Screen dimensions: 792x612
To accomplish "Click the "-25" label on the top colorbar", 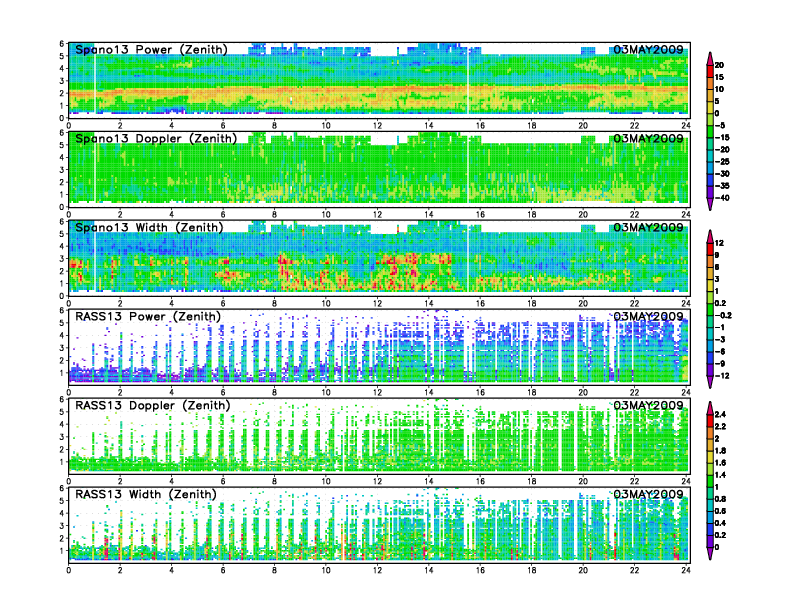I will 722,162.
